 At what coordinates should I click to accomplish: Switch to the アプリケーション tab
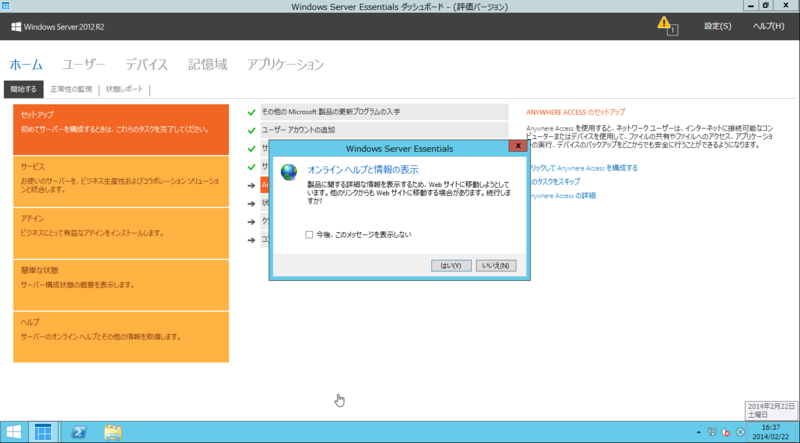pos(285,65)
